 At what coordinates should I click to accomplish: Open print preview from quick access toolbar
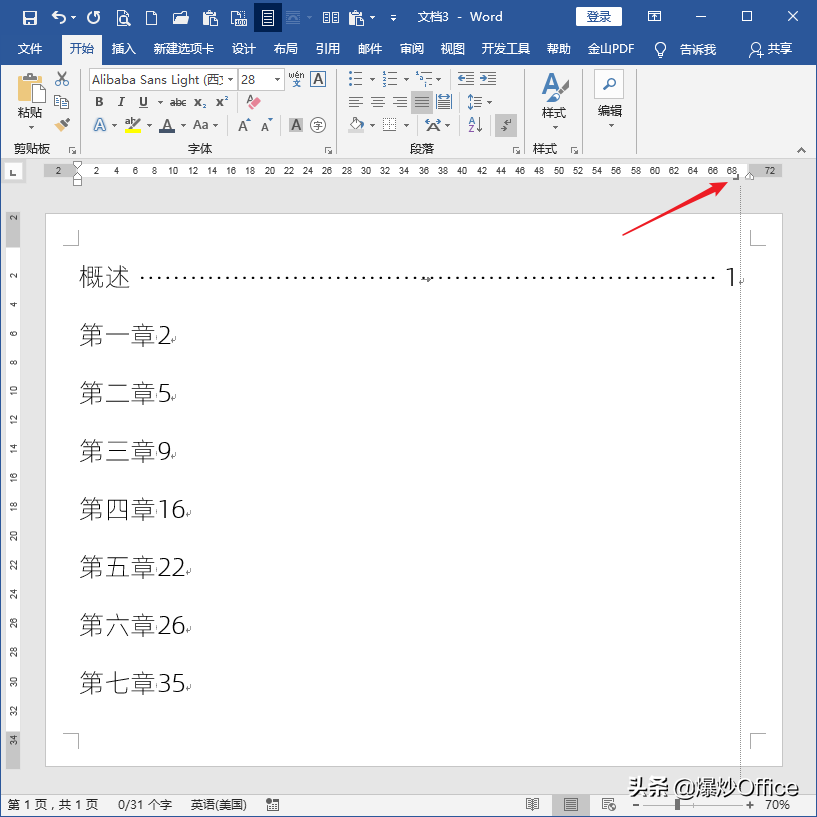(123, 18)
